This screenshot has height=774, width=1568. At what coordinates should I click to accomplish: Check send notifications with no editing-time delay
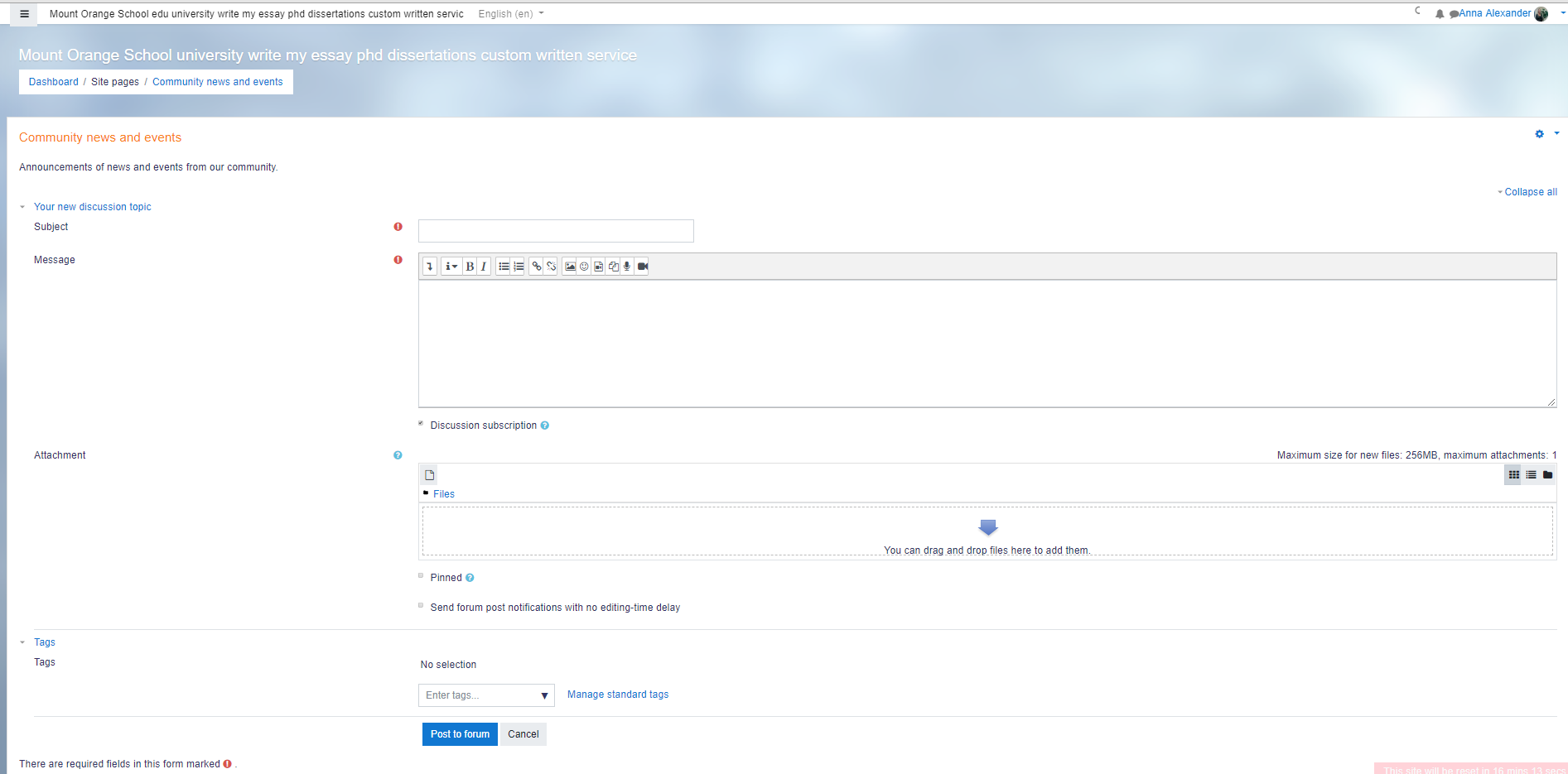pyautogui.click(x=421, y=606)
